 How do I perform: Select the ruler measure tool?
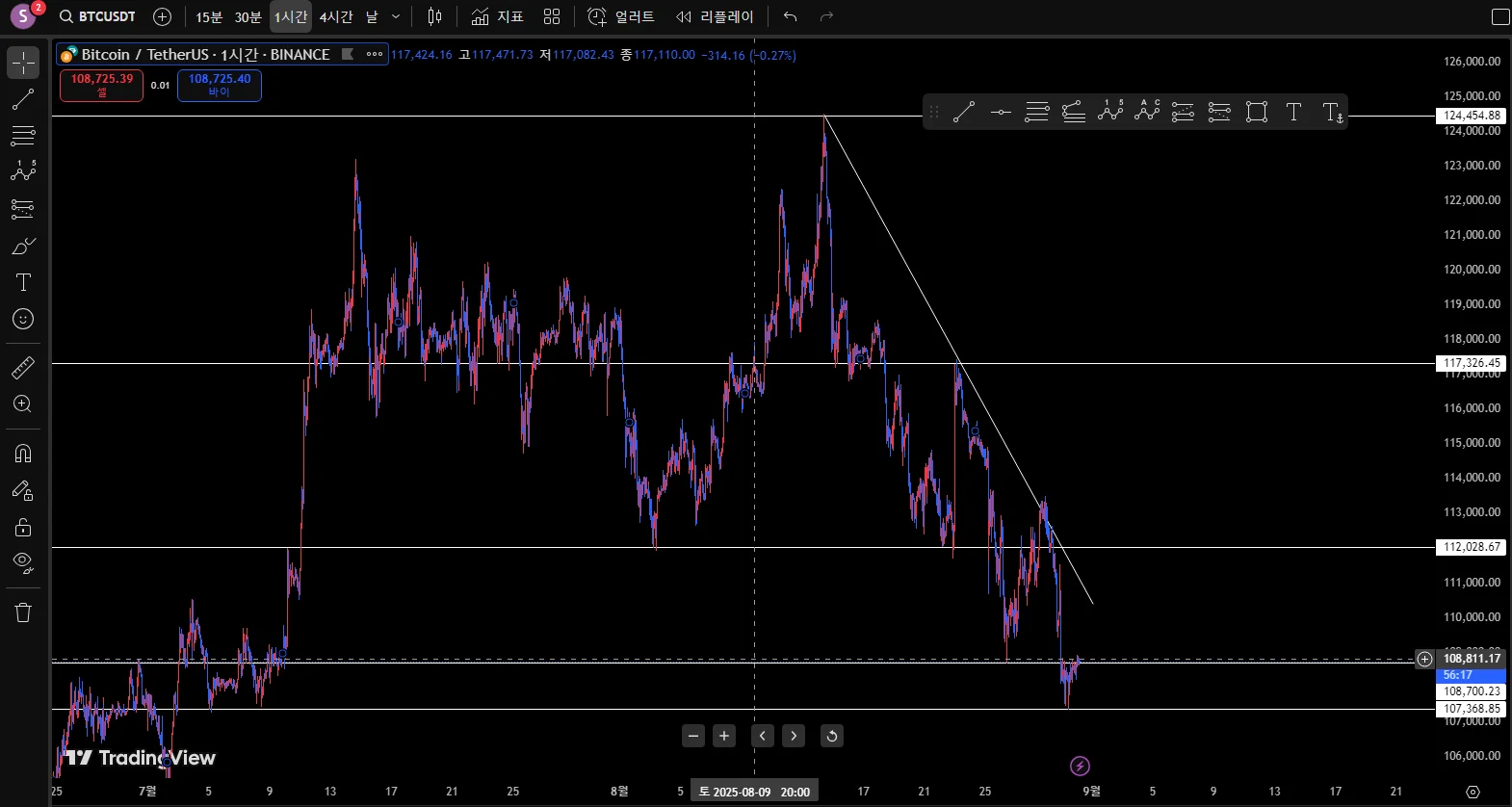(23, 367)
